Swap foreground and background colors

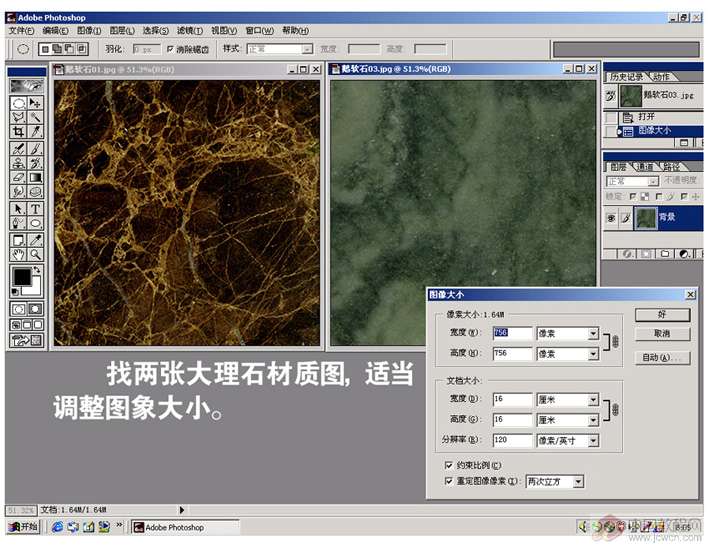tap(37, 270)
